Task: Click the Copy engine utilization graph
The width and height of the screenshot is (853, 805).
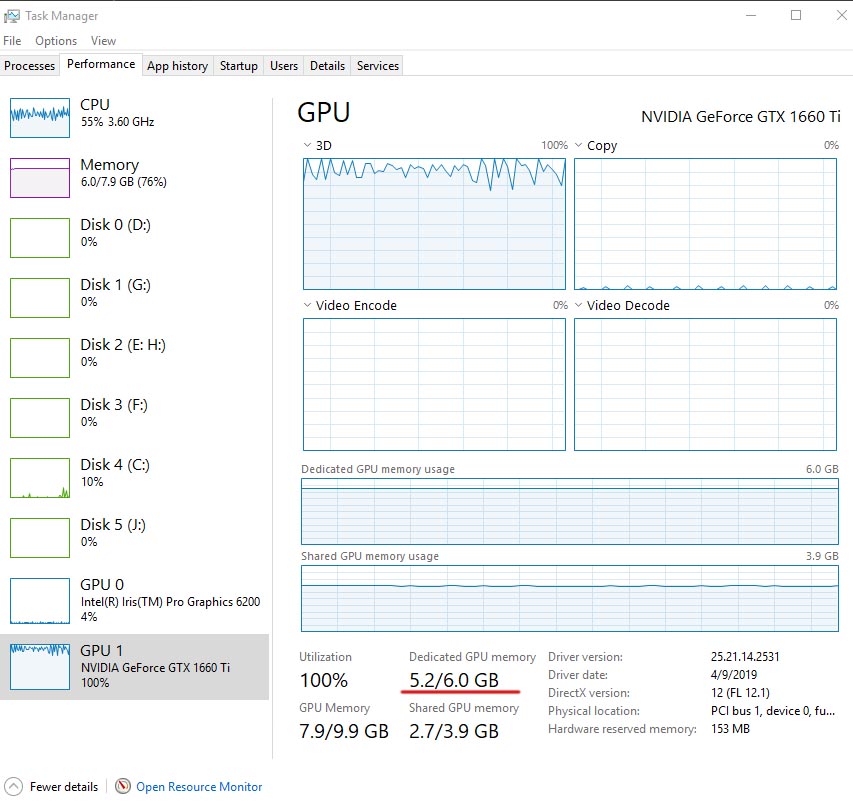Action: [x=705, y=224]
